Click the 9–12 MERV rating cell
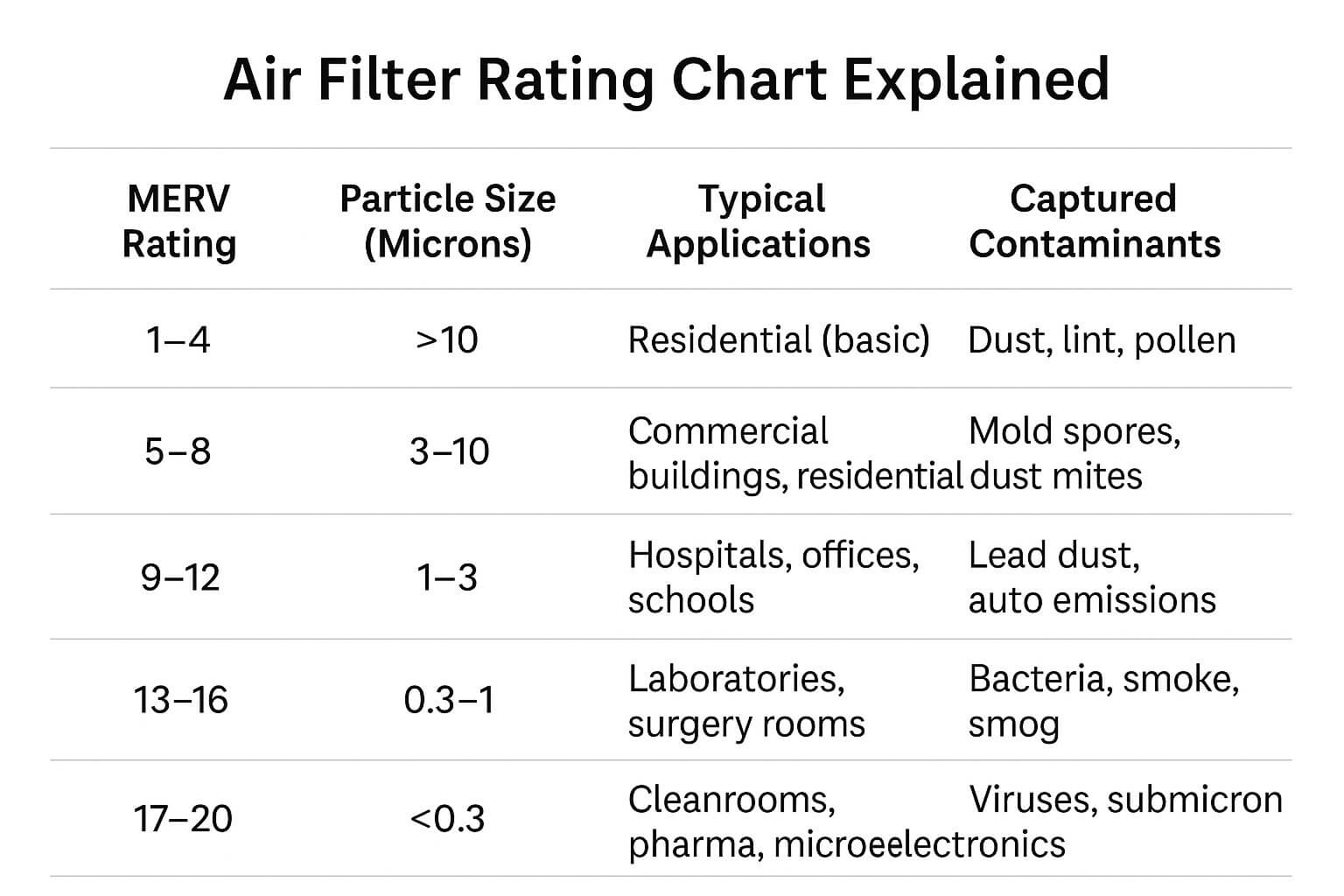 pyautogui.click(x=180, y=577)
